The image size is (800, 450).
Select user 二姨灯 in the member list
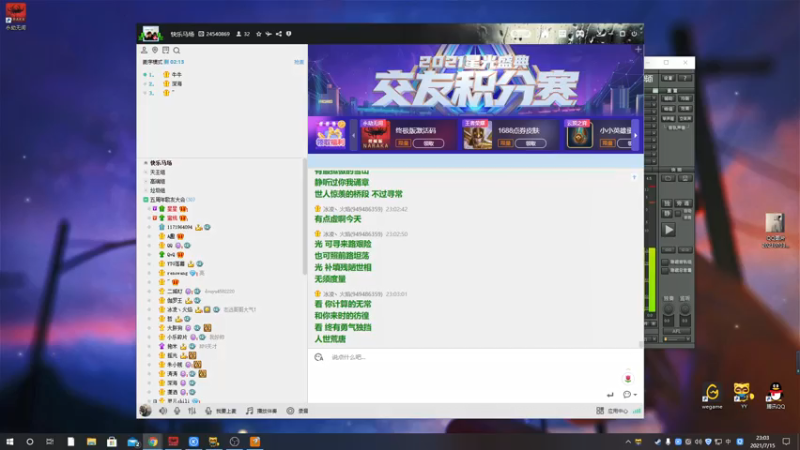pyautogui.click(x=174, y=291)
